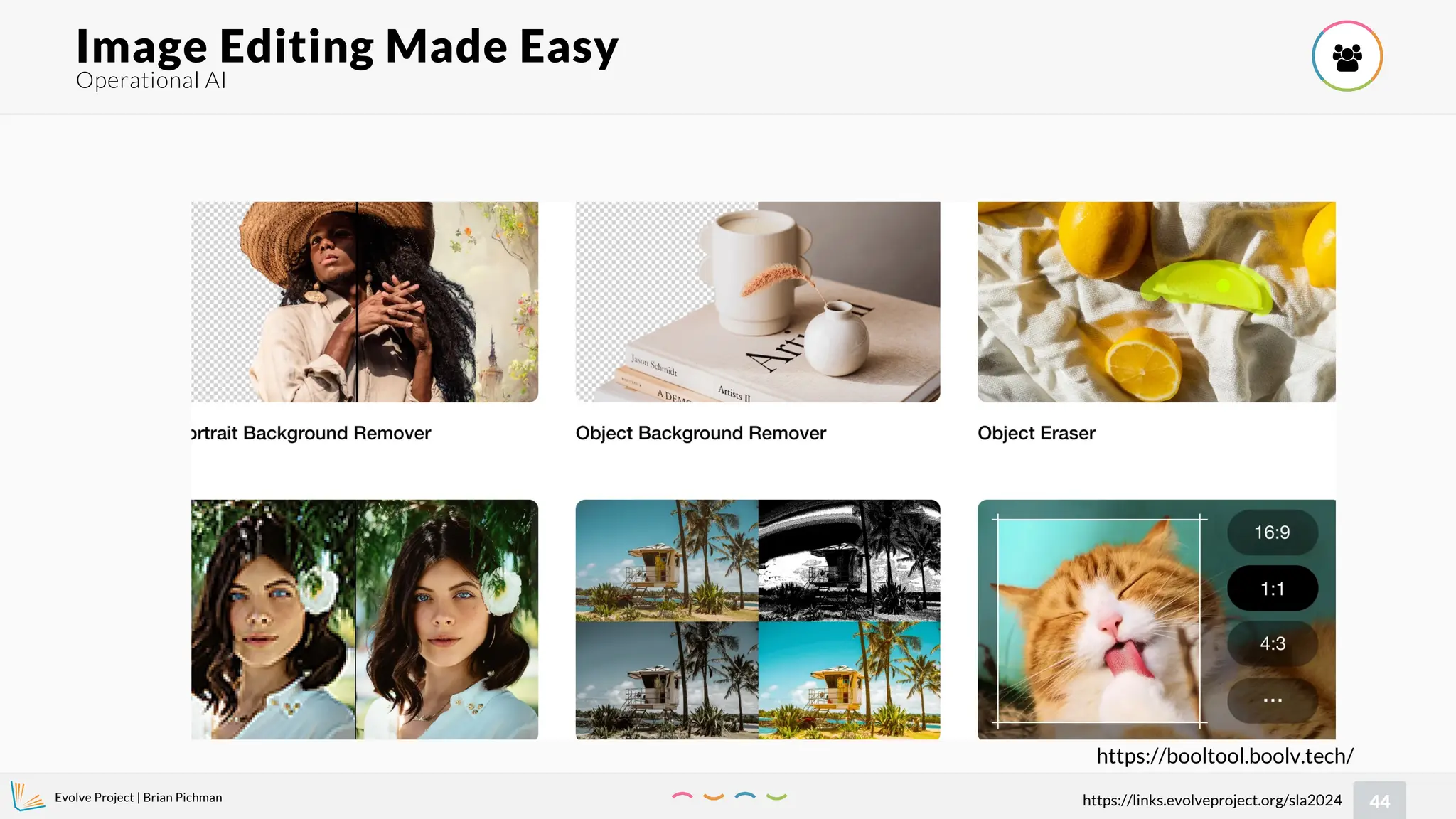Choose the 4:3 aspect ratio option
This screenshot has height=819, width=1456.
[x=1272, y=643]
